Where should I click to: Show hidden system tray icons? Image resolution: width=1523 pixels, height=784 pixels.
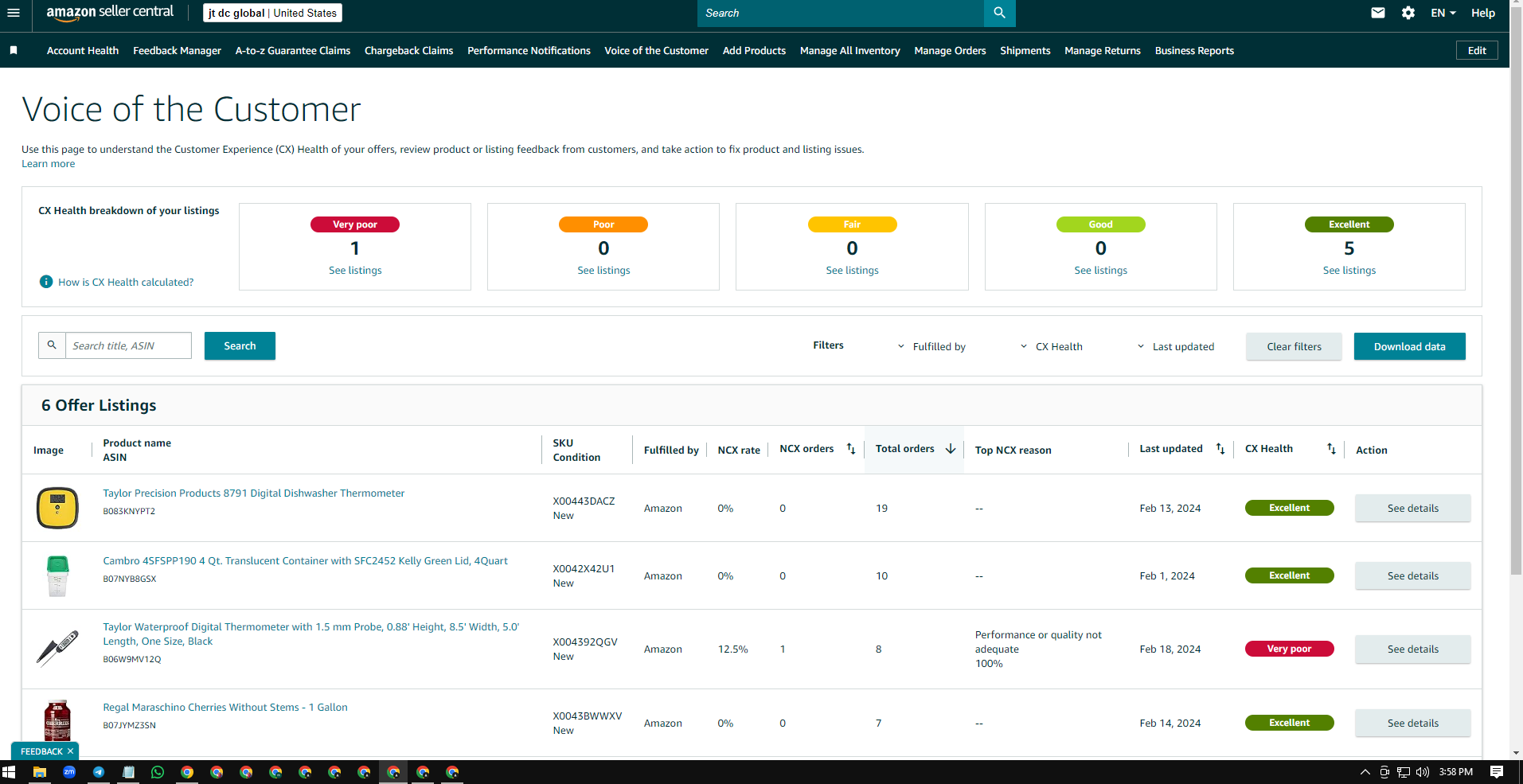1365,772
